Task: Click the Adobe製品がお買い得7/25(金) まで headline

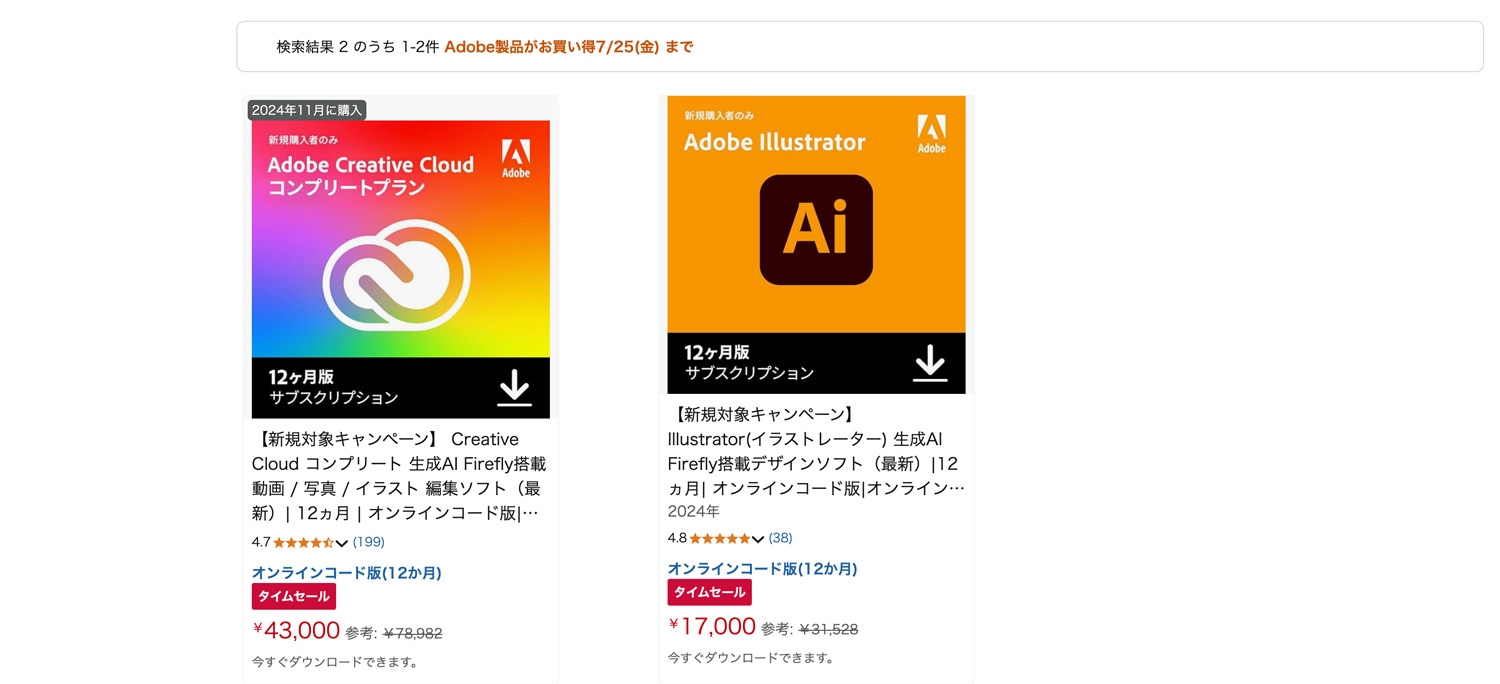Action: pyautogui.click(x=568, y=47)
